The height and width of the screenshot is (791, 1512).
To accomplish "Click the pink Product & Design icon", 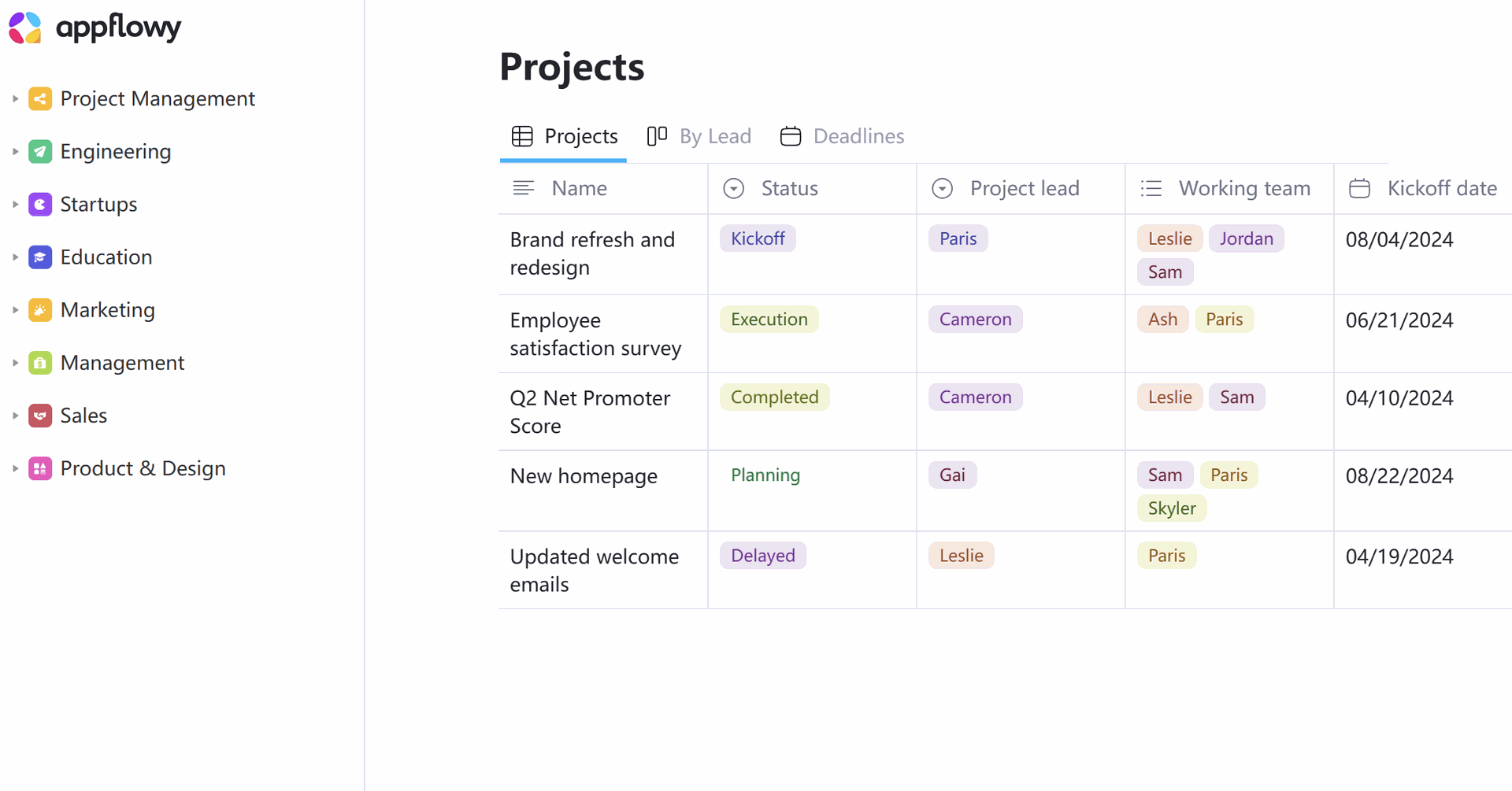I will click(40, 468).
